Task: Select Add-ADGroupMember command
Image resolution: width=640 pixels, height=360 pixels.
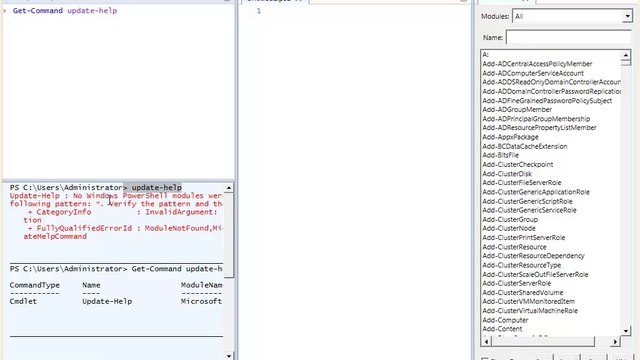Action: (x=517, y=109)
